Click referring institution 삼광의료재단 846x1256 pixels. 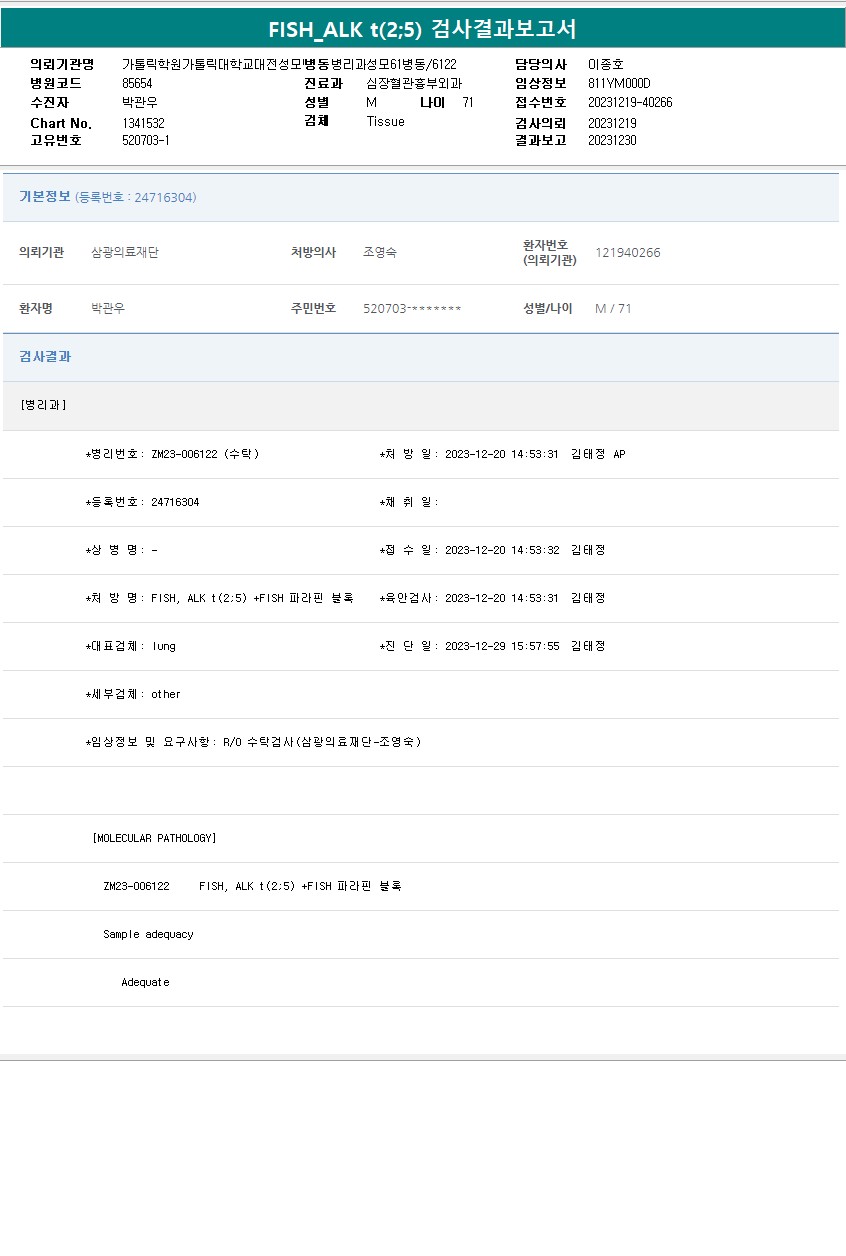pos(125,253)
